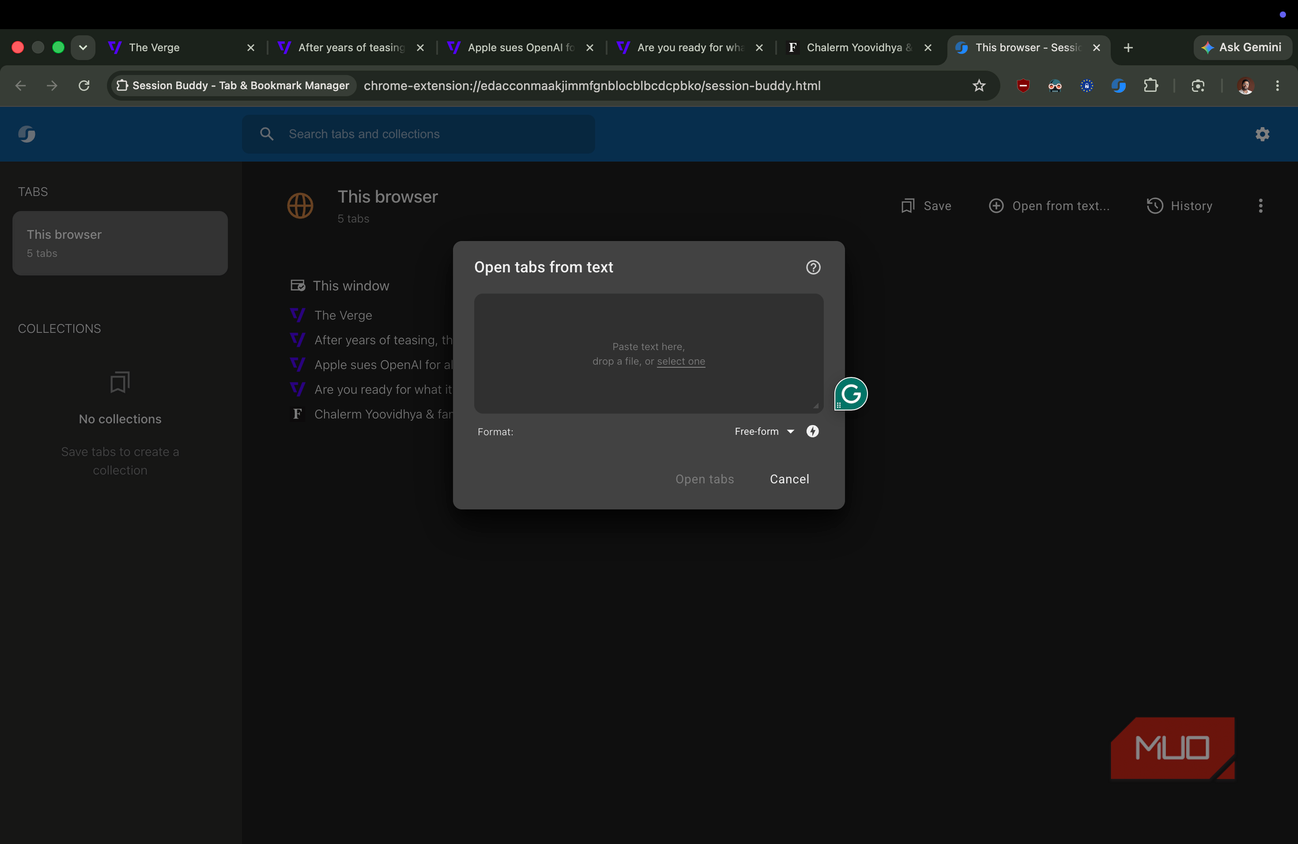Click the paste text area
The image size is (1298, 844).
(x=649, y=353)
